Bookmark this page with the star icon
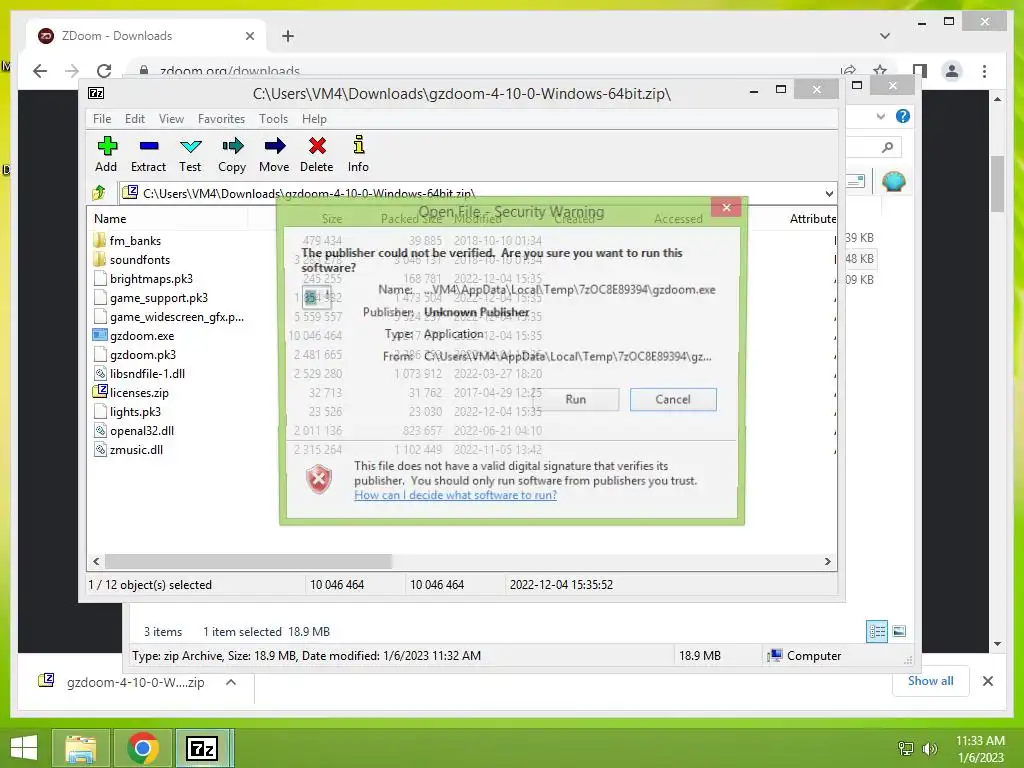The height and width of the screenshot is (768, 1024). (x=880, y=71)
